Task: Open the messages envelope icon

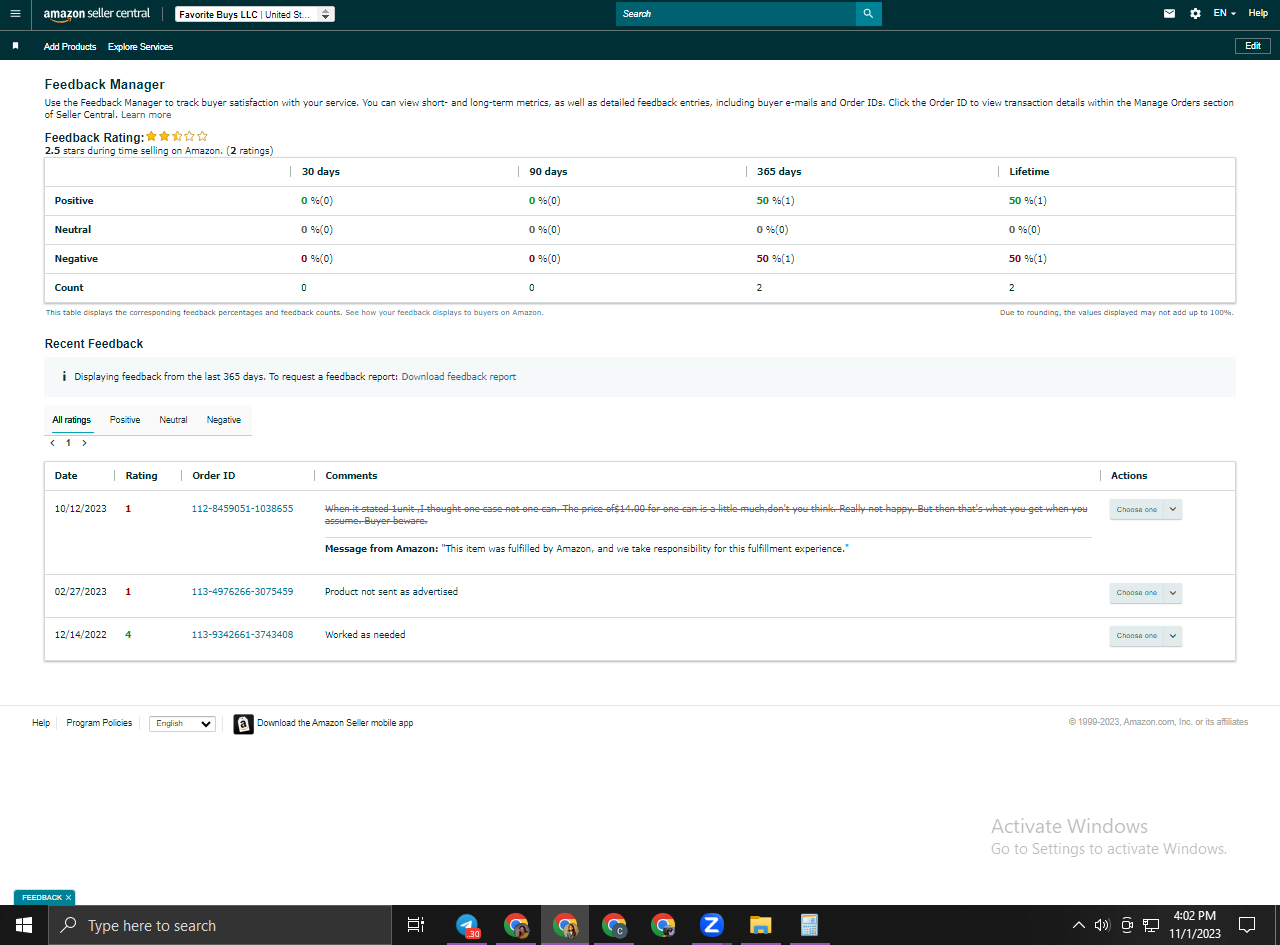Action: (x=1169, y=14)
